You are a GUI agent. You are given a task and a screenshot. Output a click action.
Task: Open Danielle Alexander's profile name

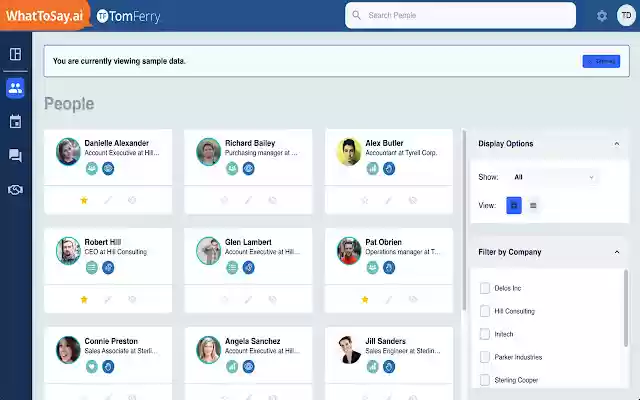point(116,143)
